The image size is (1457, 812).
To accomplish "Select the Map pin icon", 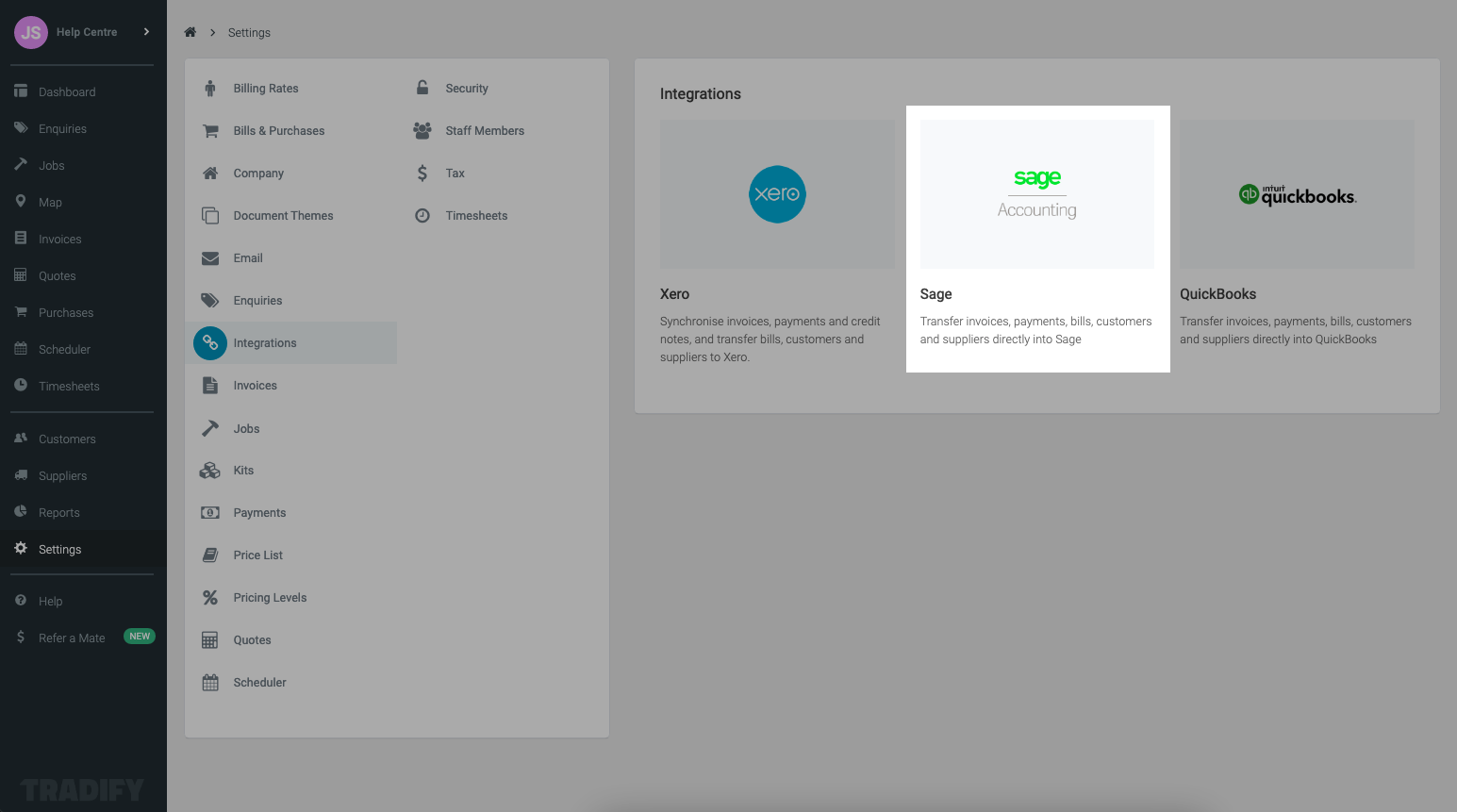I will pos(21,201).
